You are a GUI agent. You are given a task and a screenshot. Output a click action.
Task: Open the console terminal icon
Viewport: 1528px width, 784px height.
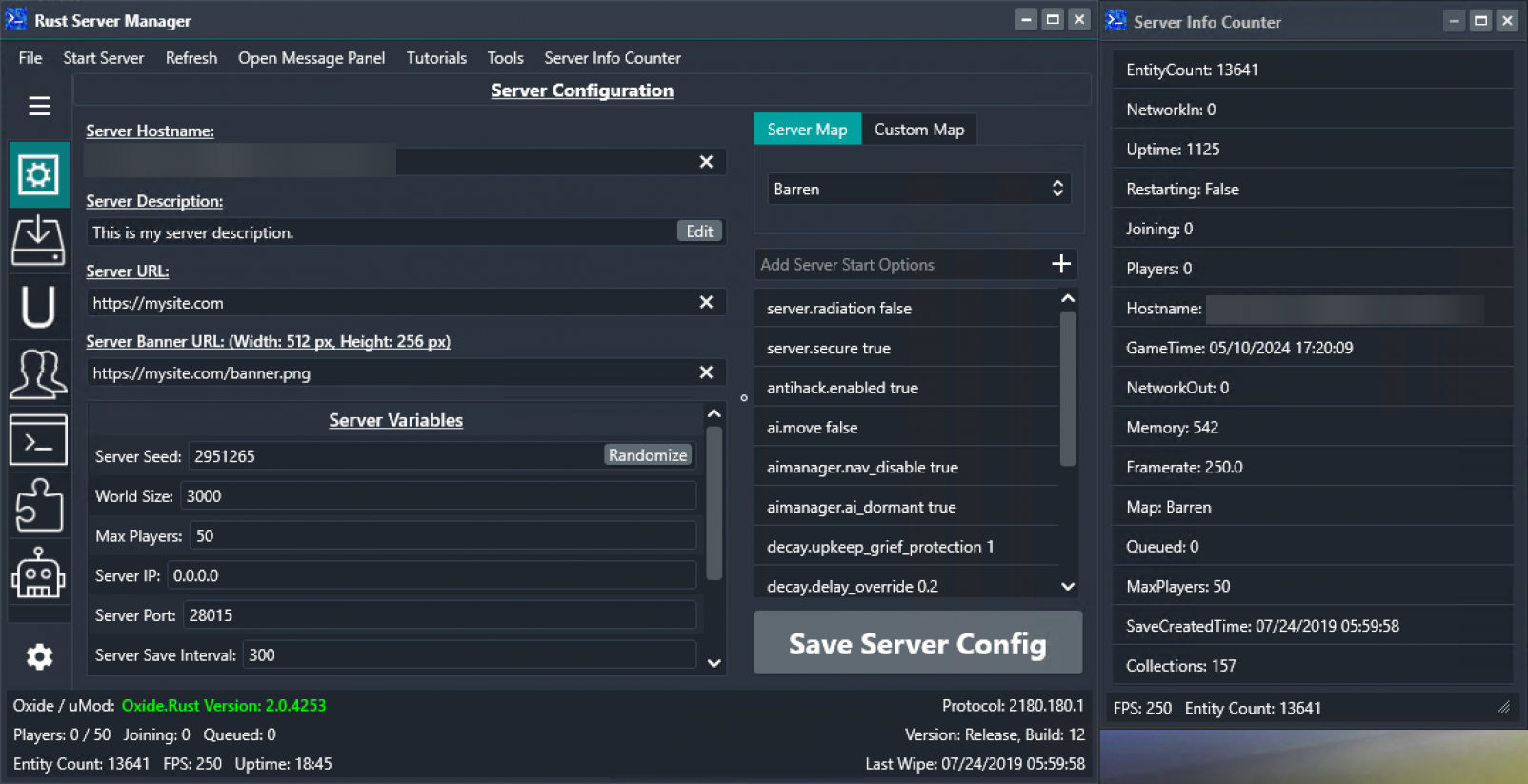(x=39, y=439)
